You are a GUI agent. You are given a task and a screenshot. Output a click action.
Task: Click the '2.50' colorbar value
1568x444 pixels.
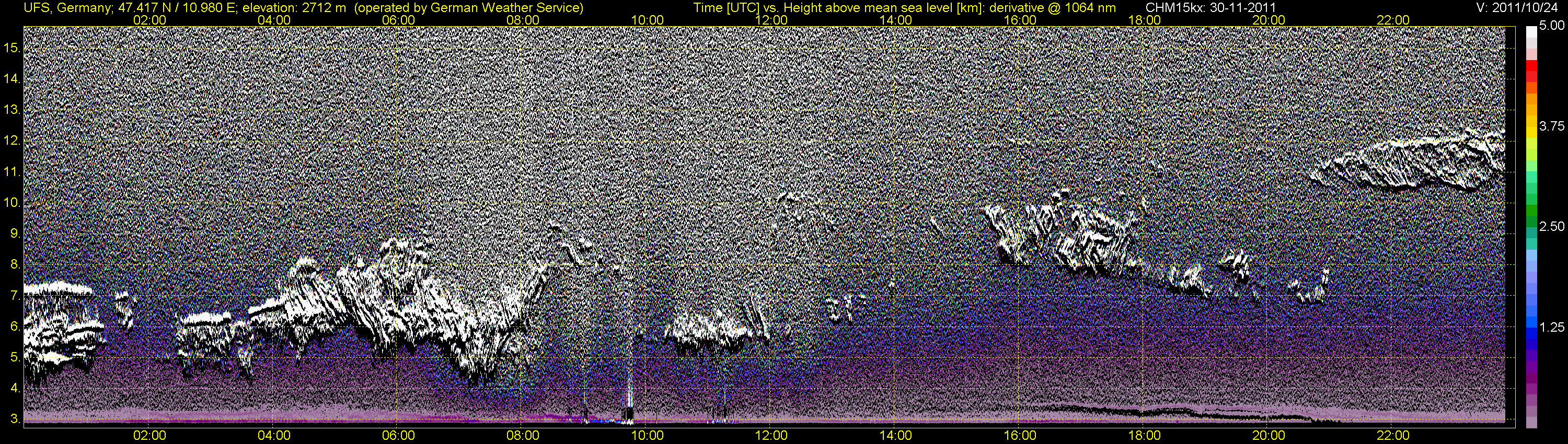tap(1552, 226)
